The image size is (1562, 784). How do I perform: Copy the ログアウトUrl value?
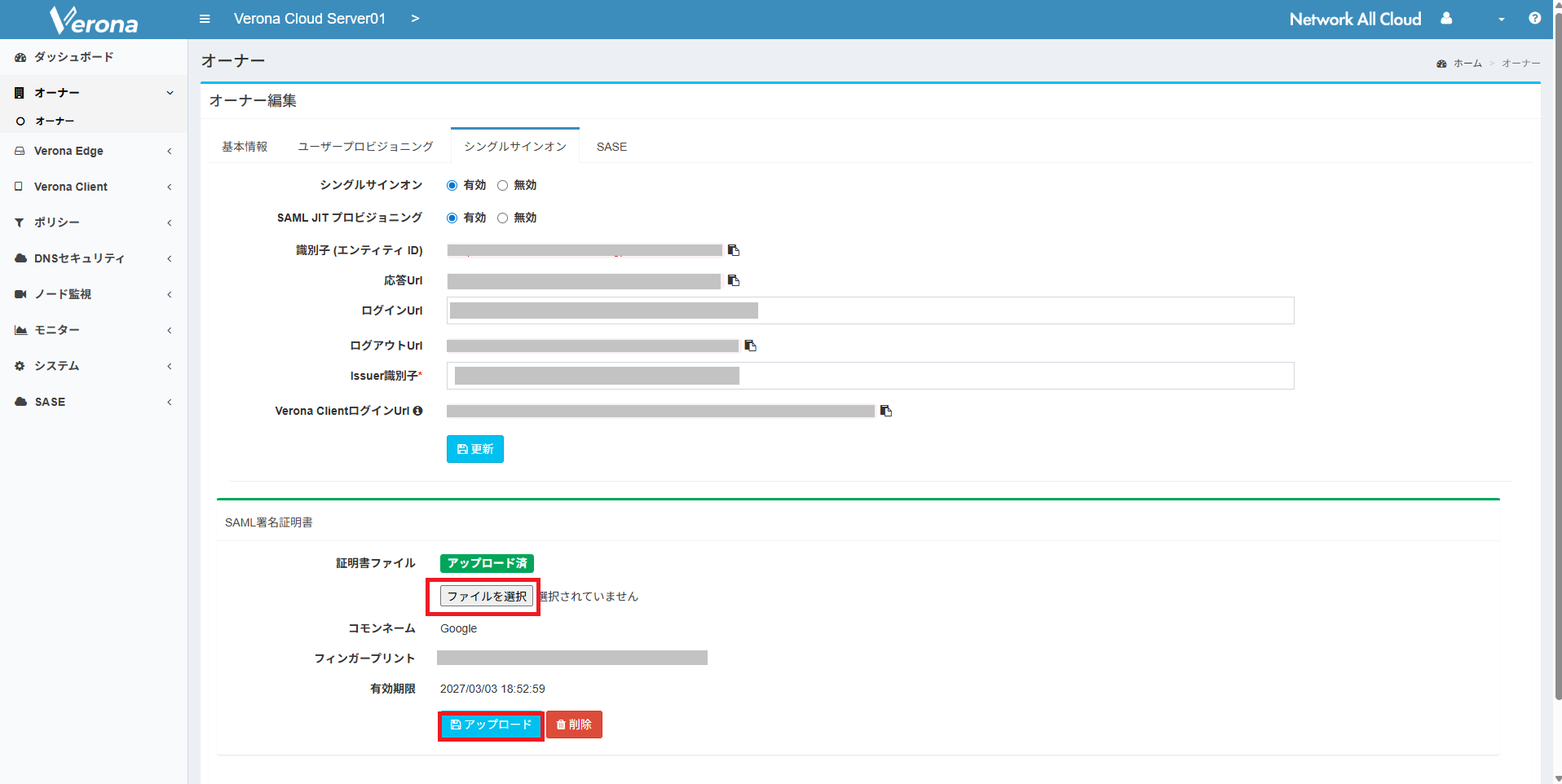click(751, 346)
